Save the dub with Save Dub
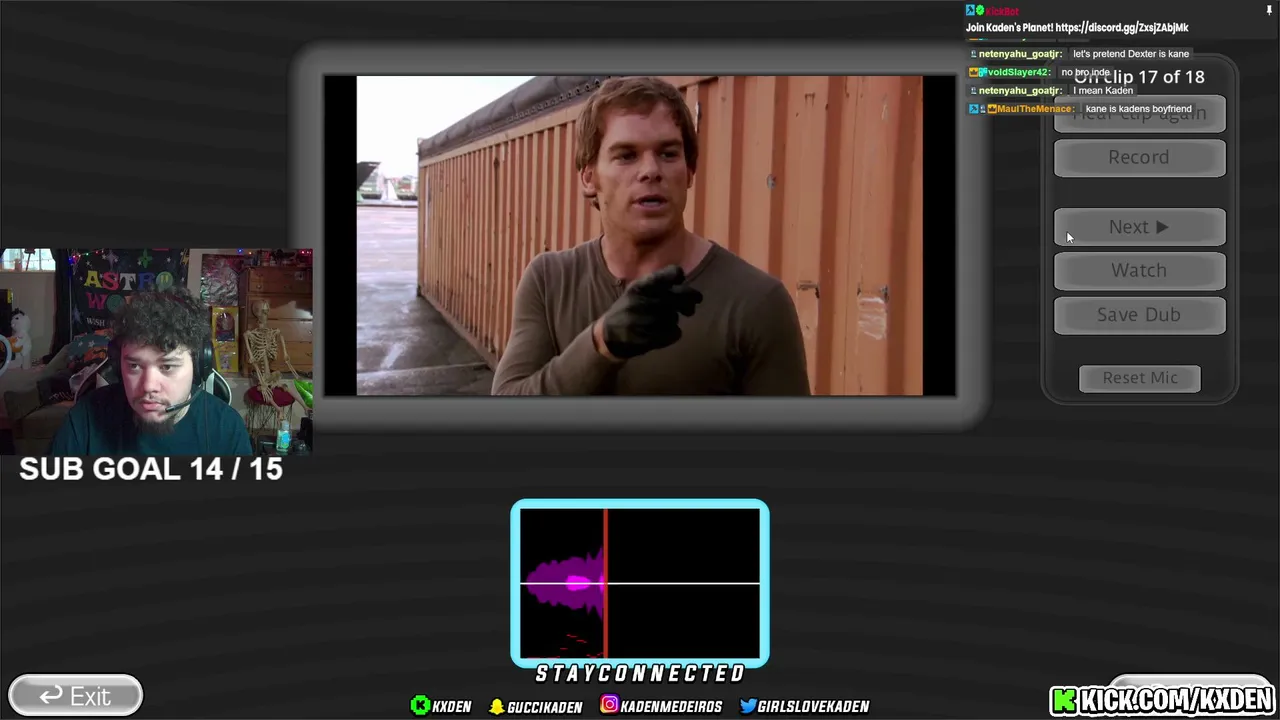 point(1139,315)
